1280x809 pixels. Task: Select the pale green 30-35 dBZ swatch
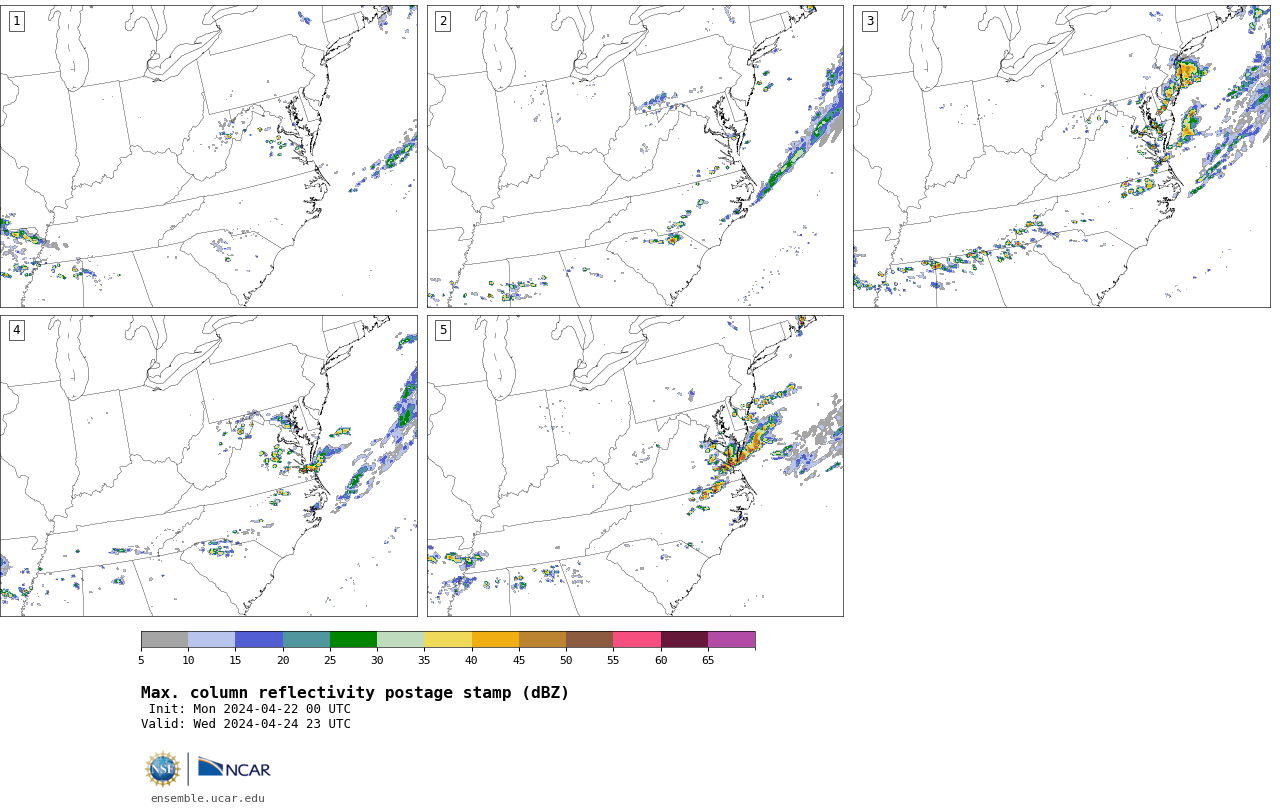pyautogui.click(x=400, y=640)
